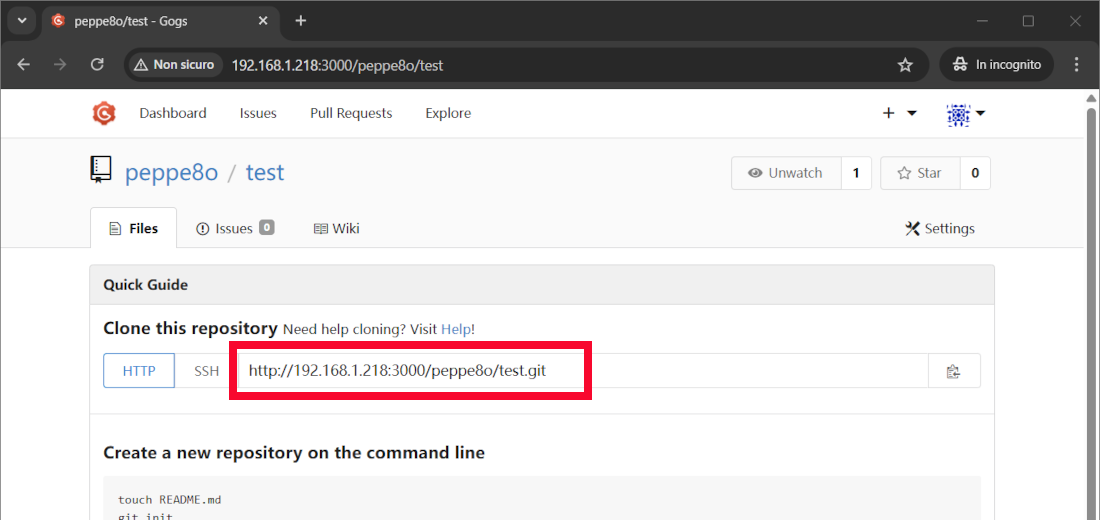Open the Wiki tab
The height and width of the screenshot is (520, 1100).
tap(336, 228)
